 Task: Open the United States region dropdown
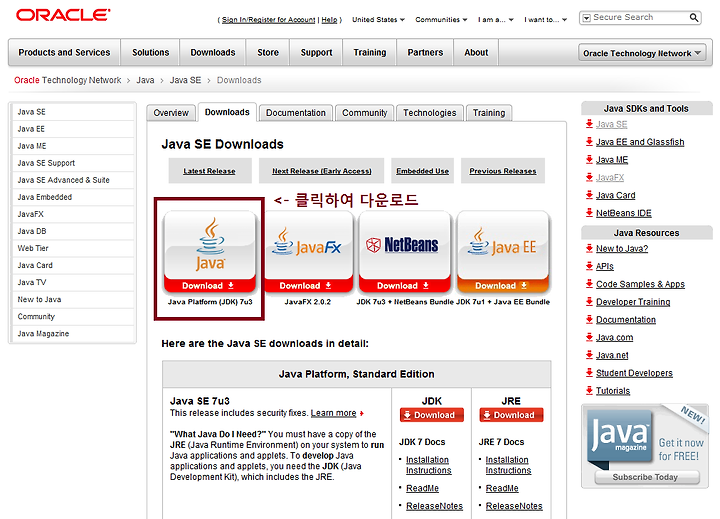378,20
